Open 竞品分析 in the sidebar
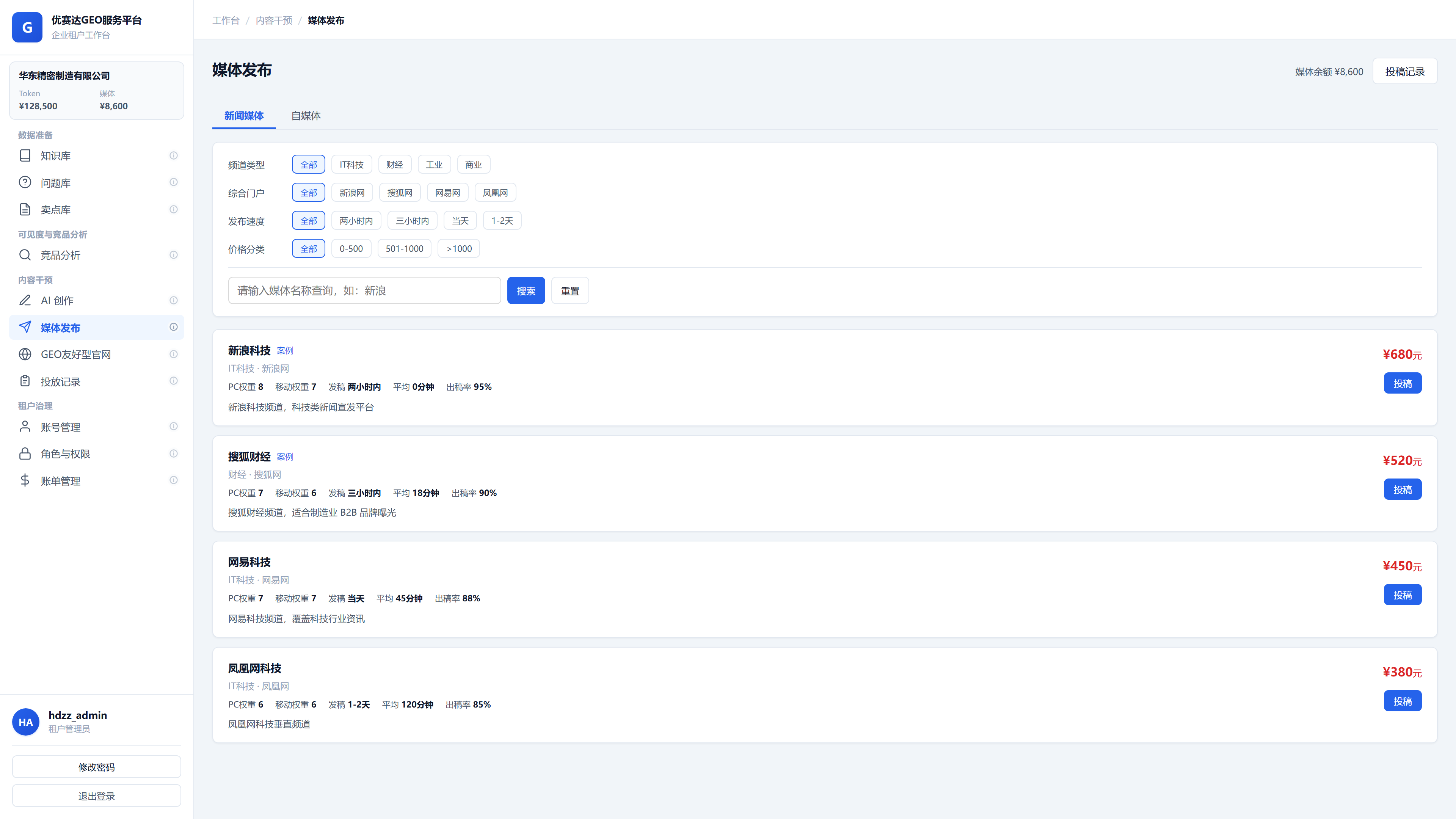Screen dimensions: 1456x819 (x=97, y=255)
